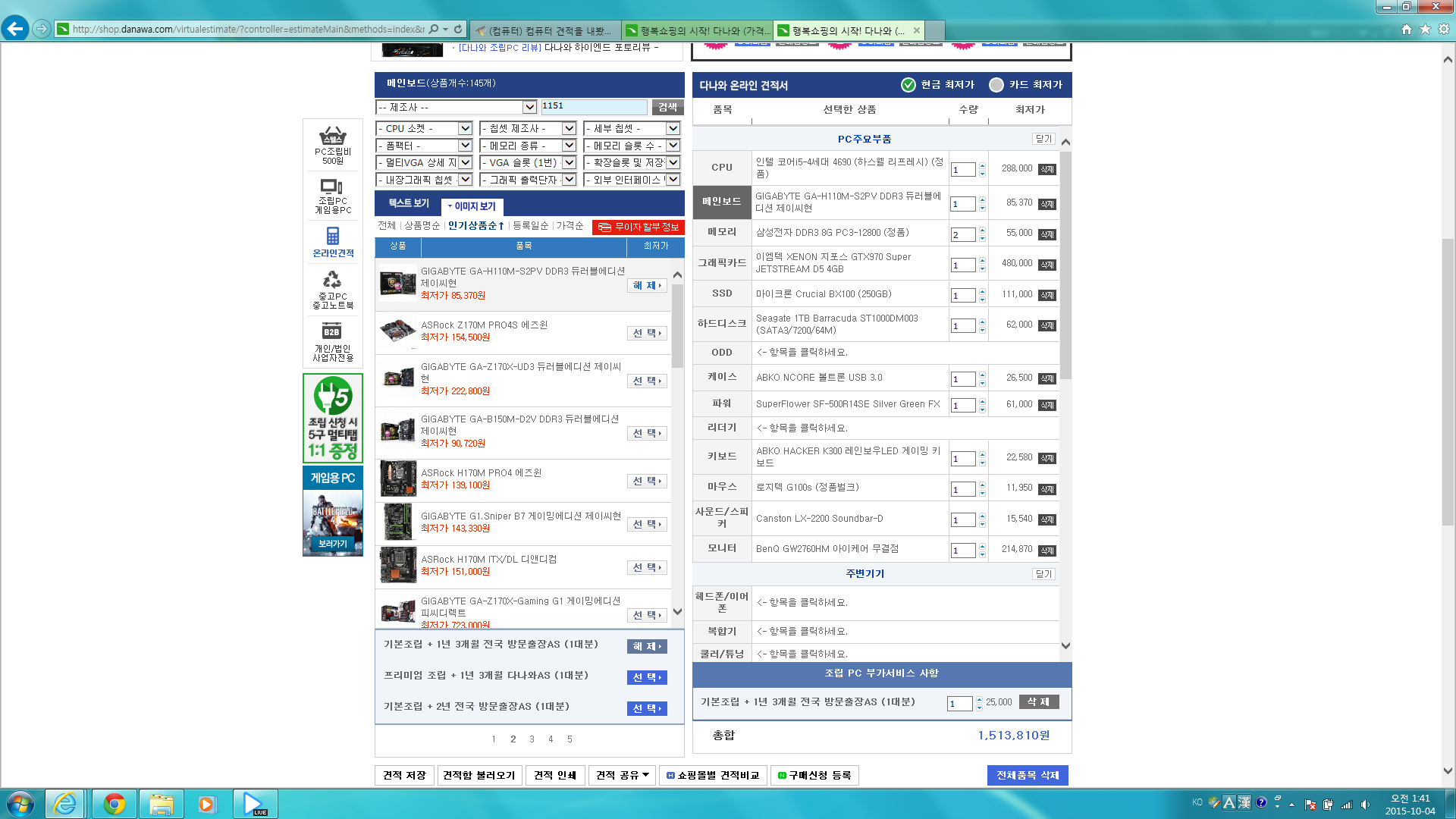
Task: Open the 조립PC 게임용PC sidebar icon
Action: (332, 187)
